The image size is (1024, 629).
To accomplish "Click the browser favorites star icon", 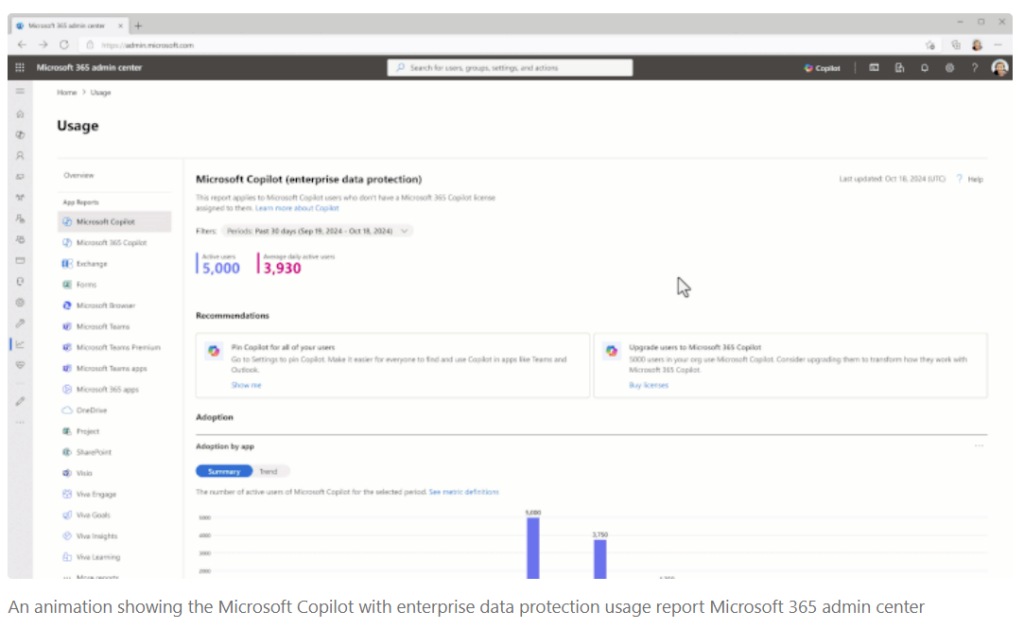I will [930, 45].
